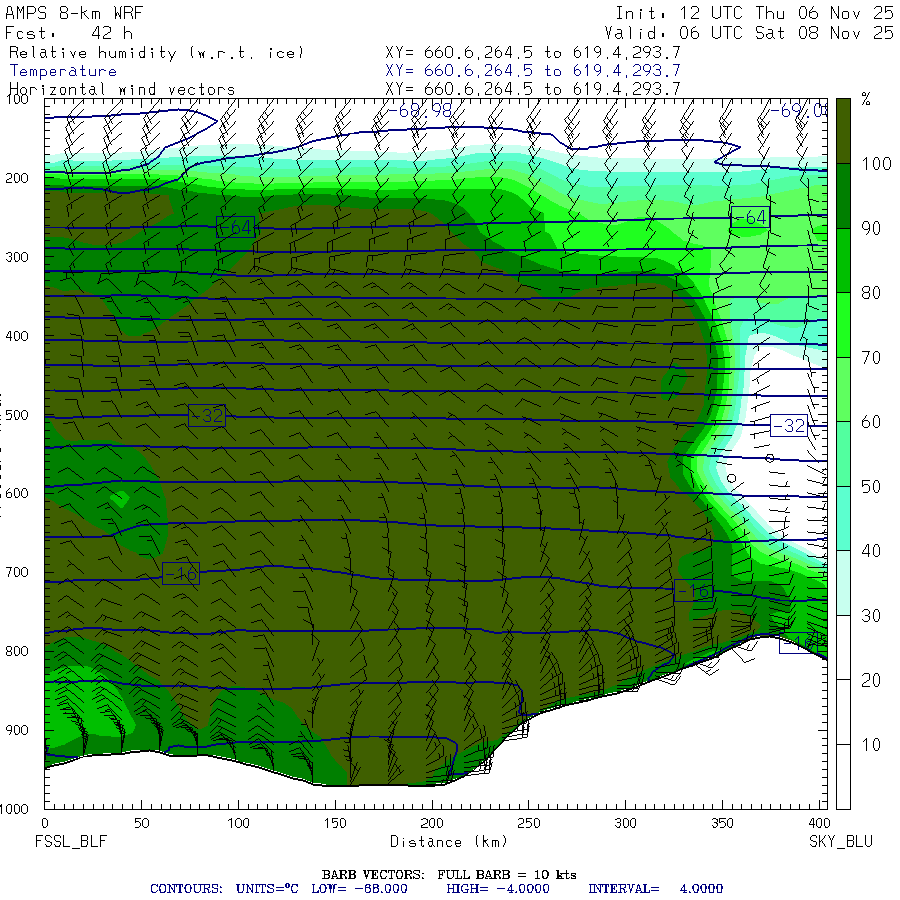The image size is (900, 900).
Task: Click the right '-64' temperature contour label
Action: point(750,218)
